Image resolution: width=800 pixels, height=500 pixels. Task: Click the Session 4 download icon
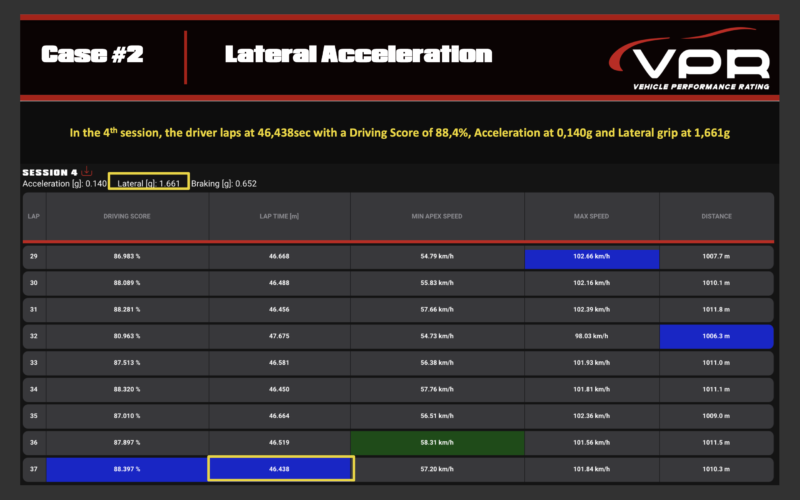86,172
